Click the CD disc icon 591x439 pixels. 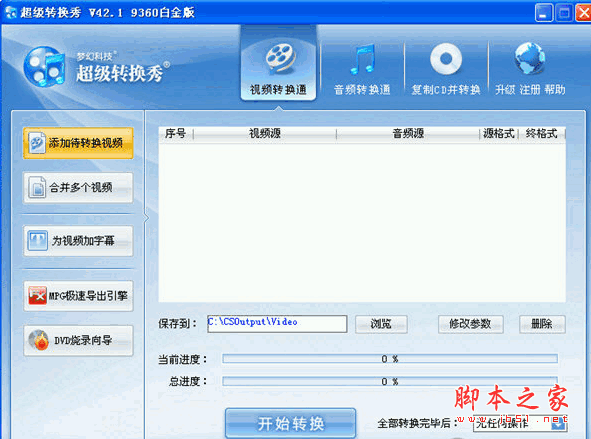pyautogui.click(x=446, y=59)
